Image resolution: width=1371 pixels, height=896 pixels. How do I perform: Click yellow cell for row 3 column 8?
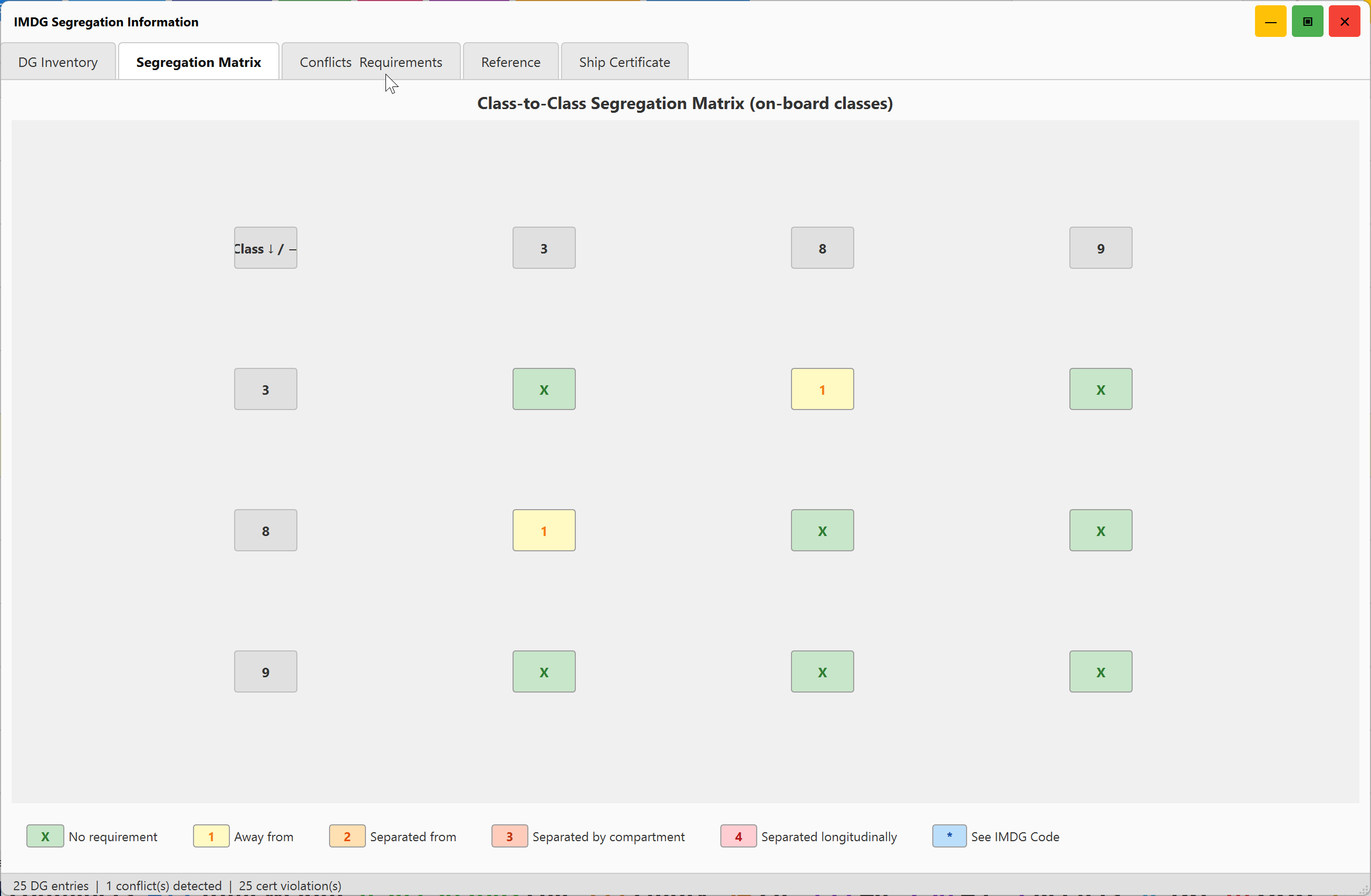pos(822,389)
